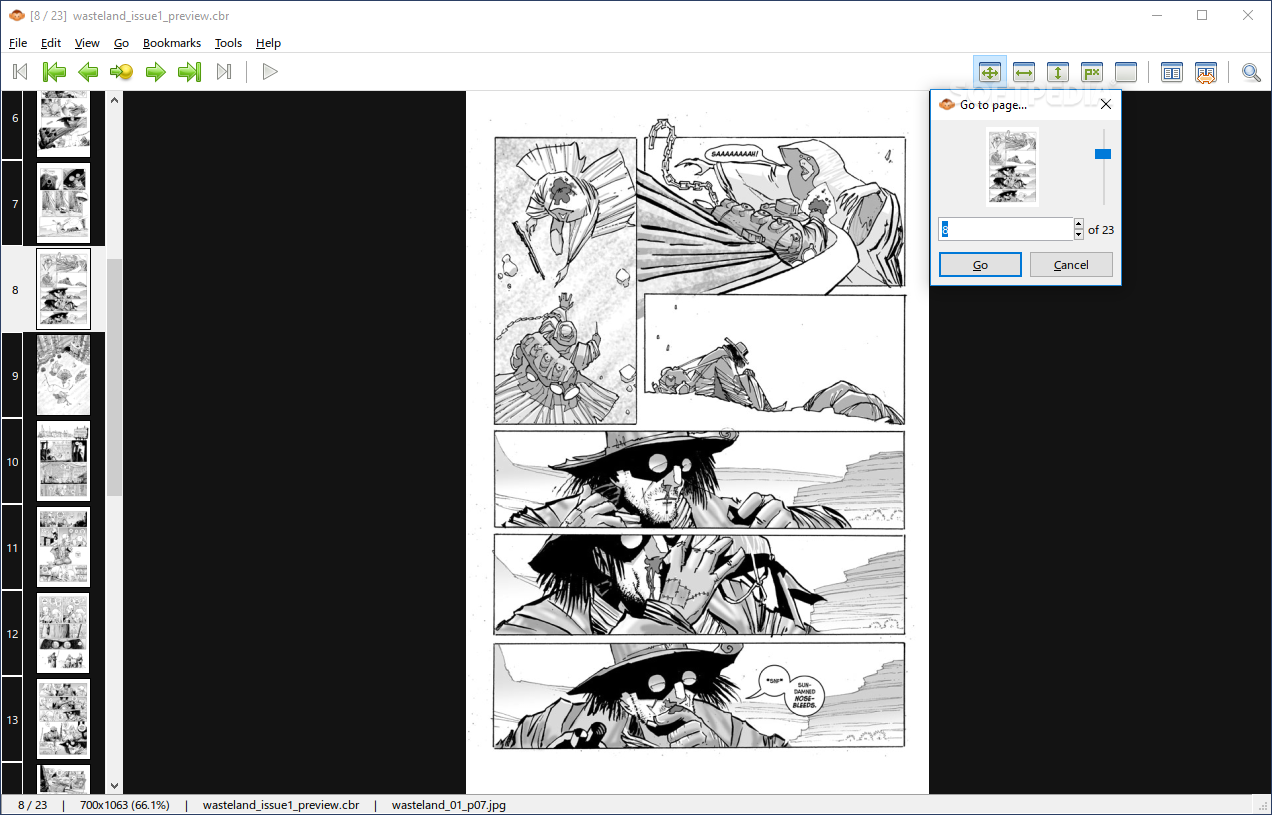The image size is (1272, 815).
Task: Minimize the MComix window
Action: click(1156, 15)
